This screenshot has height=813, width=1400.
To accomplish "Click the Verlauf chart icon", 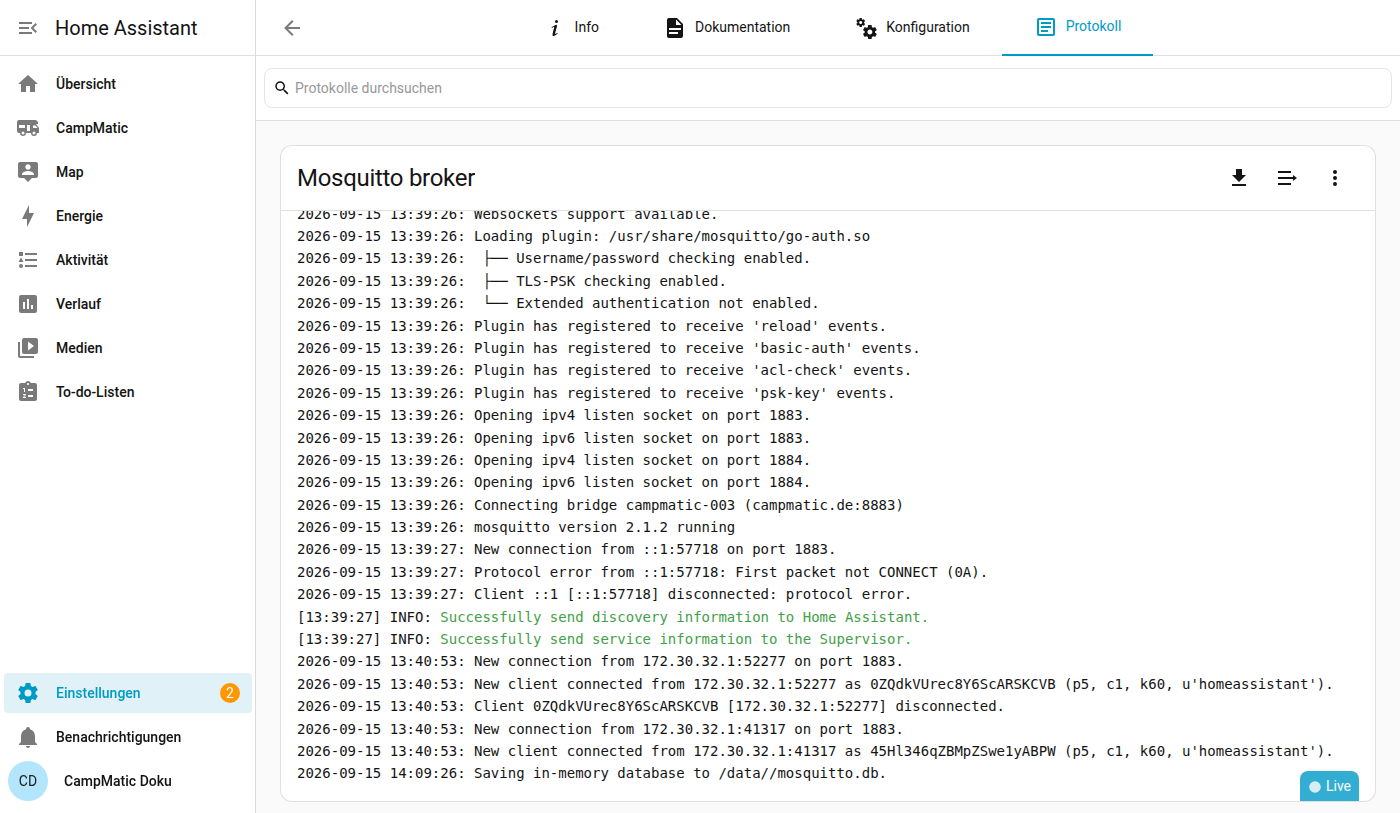I will (x=28, y=304).
